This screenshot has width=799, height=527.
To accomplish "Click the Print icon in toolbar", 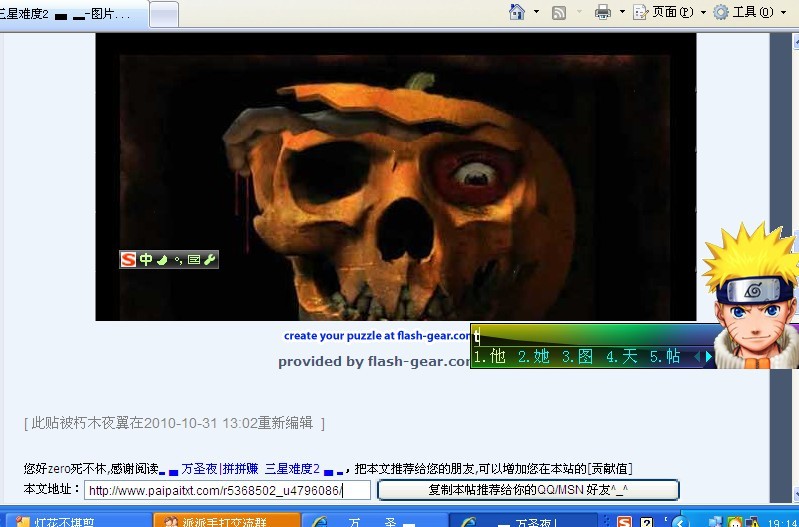I will tap(603, 12).
